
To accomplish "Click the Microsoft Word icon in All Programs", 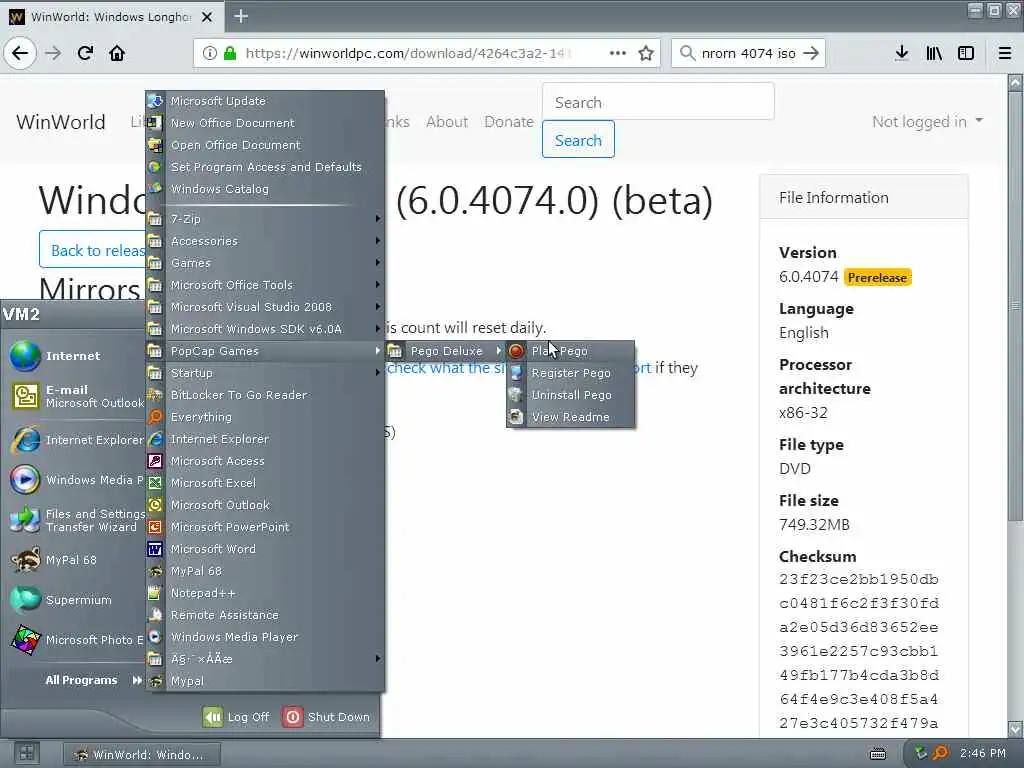I will pyautogui.click(x=155, y=549).
